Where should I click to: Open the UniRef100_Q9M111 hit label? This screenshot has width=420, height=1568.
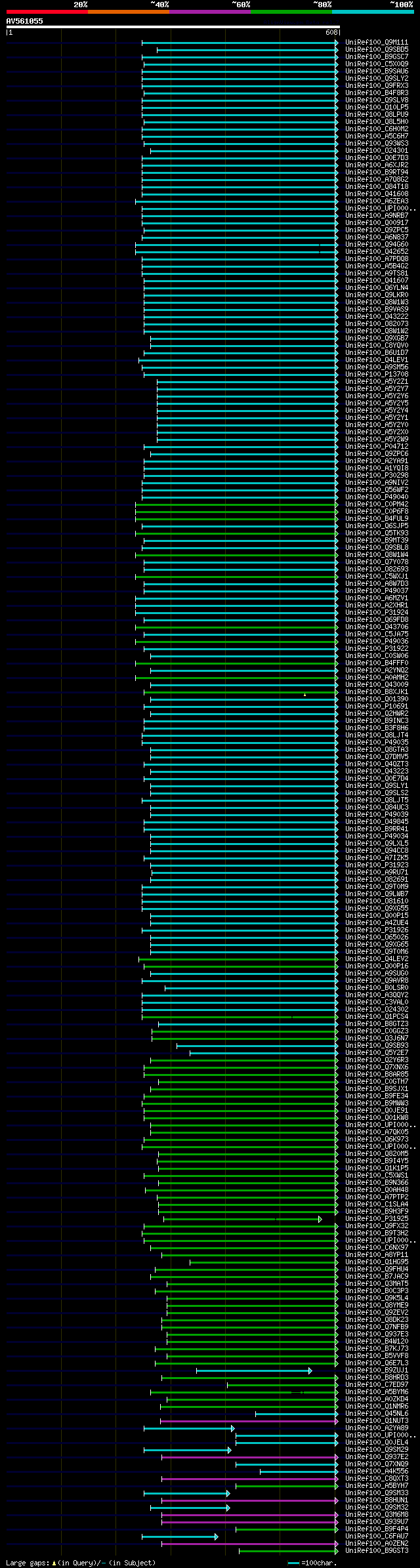tap(377, 42)
